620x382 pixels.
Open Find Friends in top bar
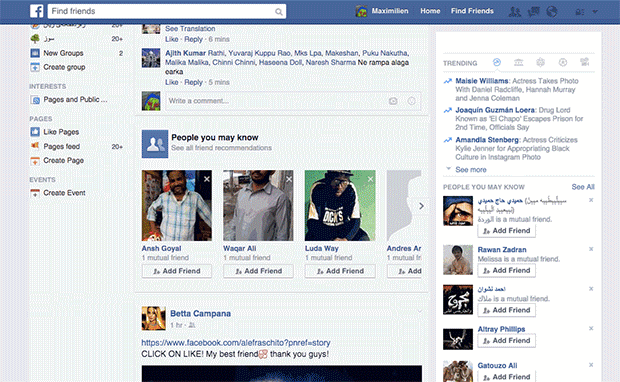point(472,11)
